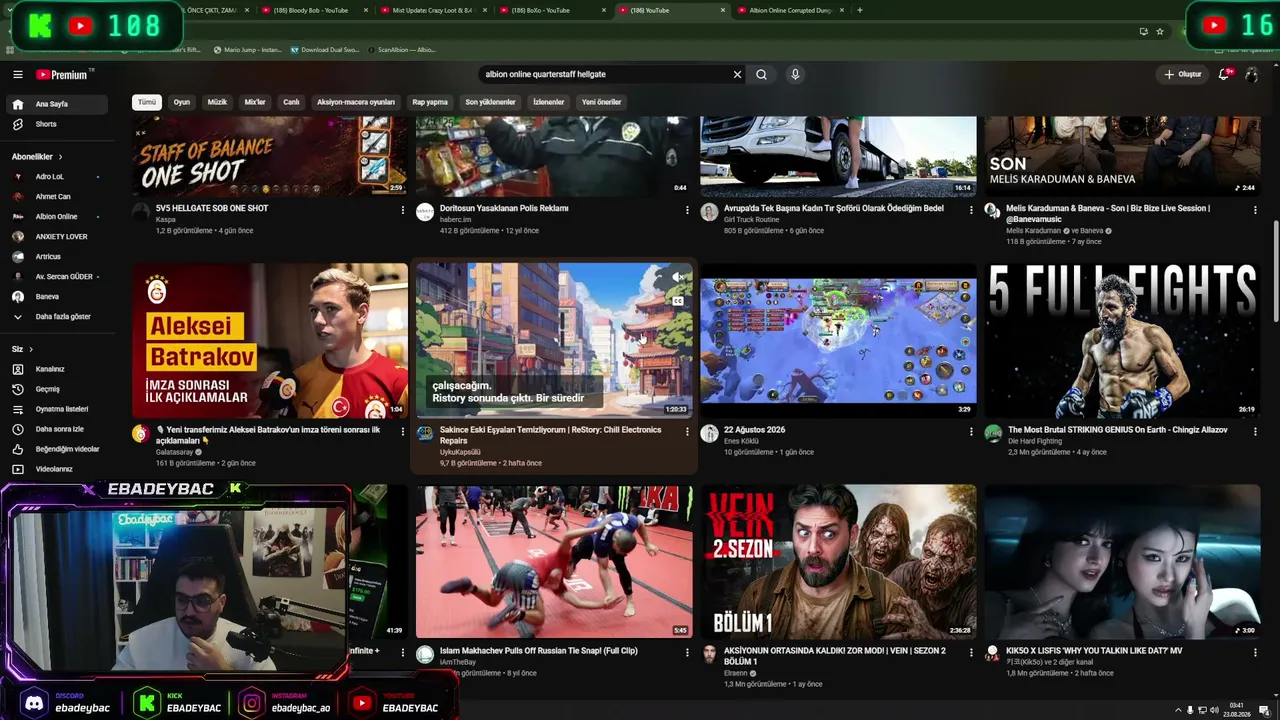This screenshot has height=720, width=1280.
Task: Open the ScanAlbion bookmark
Action: click(x=400, y=49)
